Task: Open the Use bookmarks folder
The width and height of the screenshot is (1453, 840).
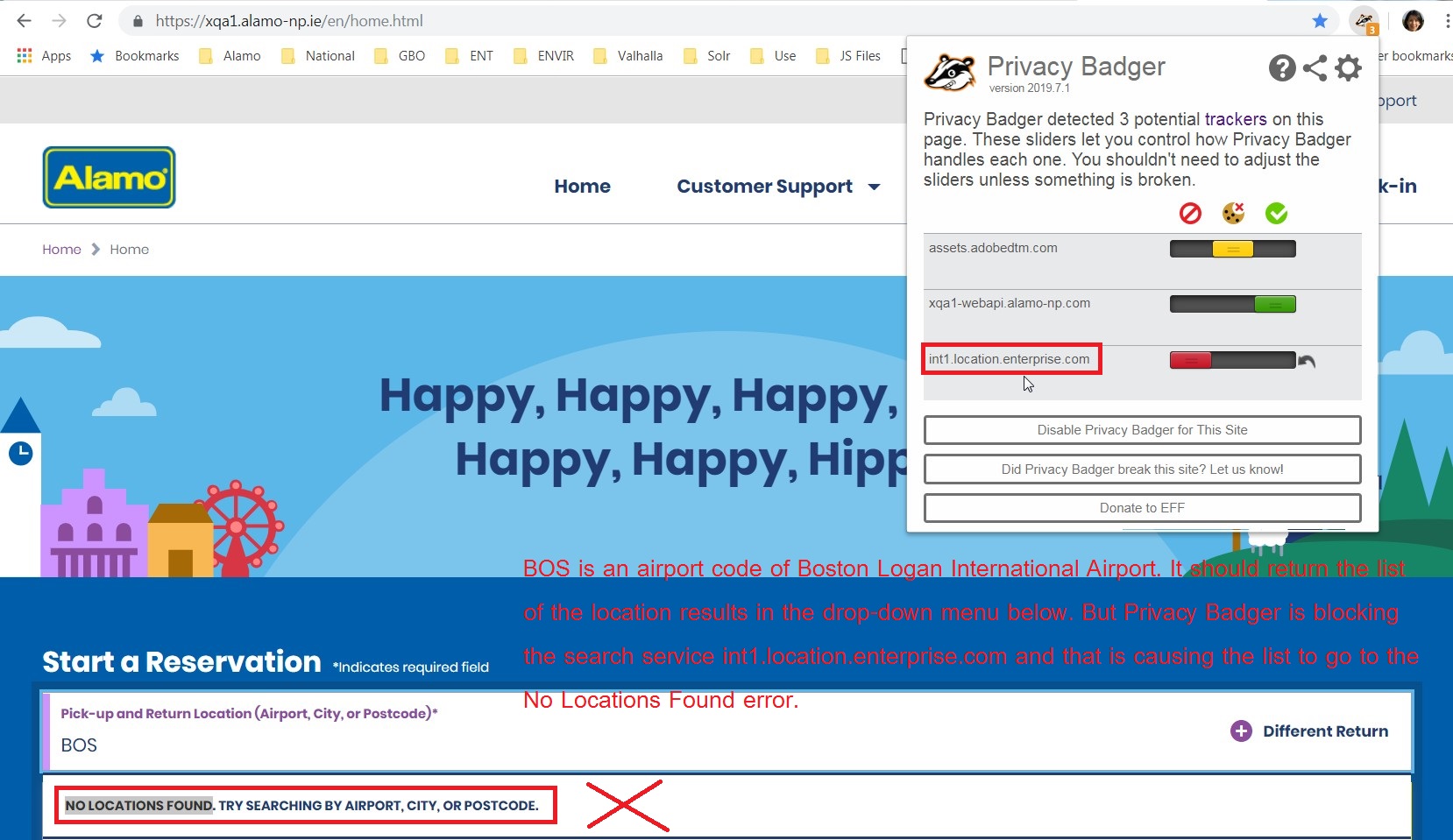Action: coord(774,56)
